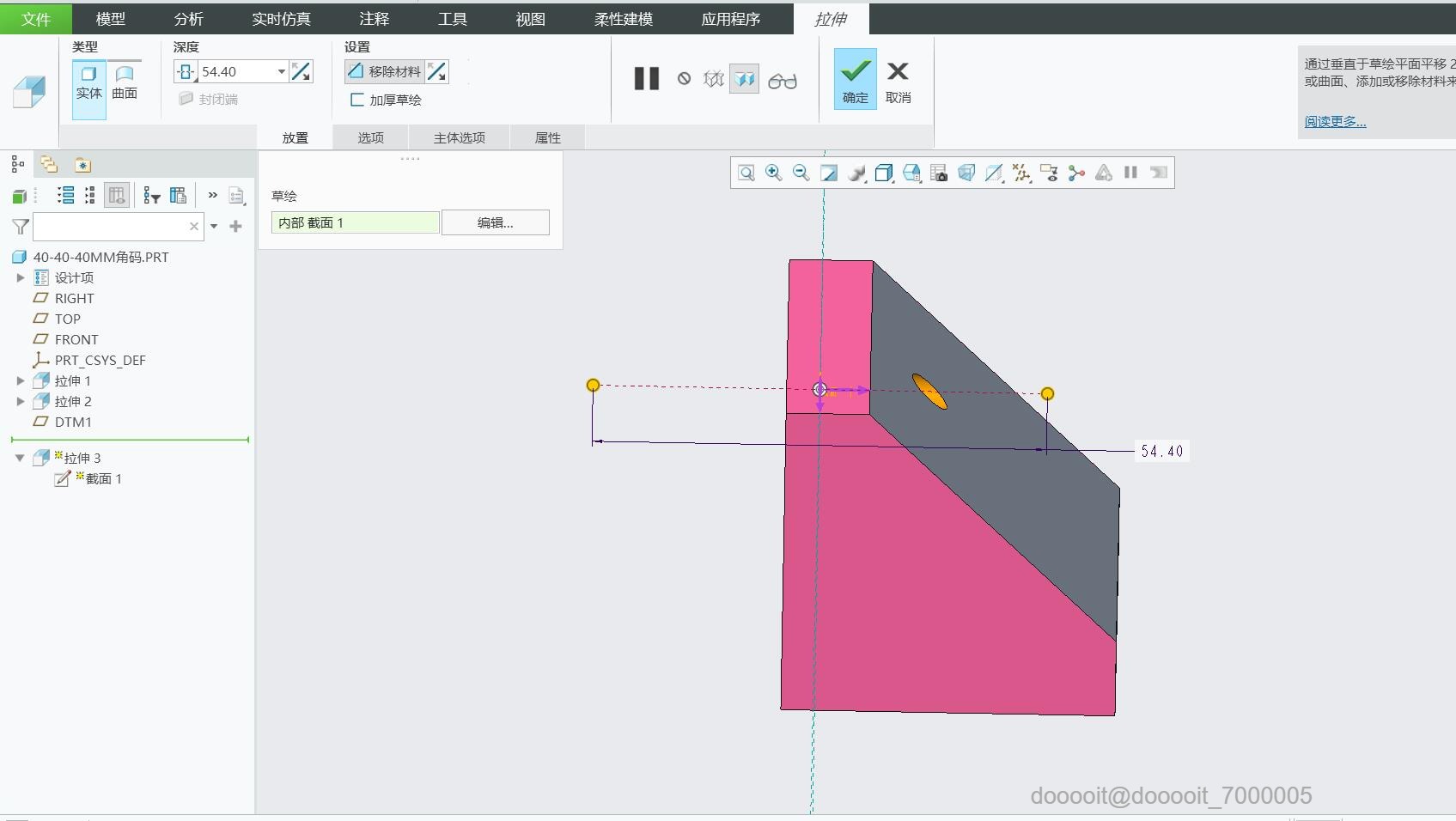Collapse the 拉伸 3 feature node

[x=20, y=458]
